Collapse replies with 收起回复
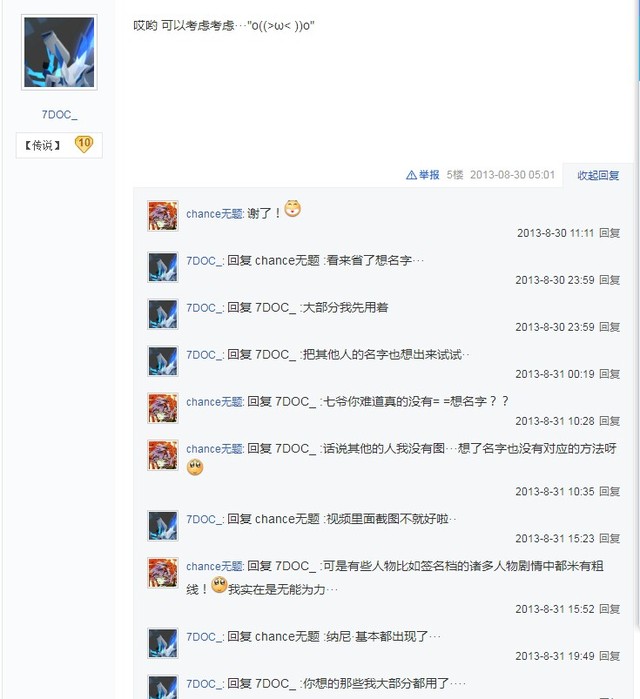Image resolution: width=640 pixels, height=699 pixels. click(598, 175)
